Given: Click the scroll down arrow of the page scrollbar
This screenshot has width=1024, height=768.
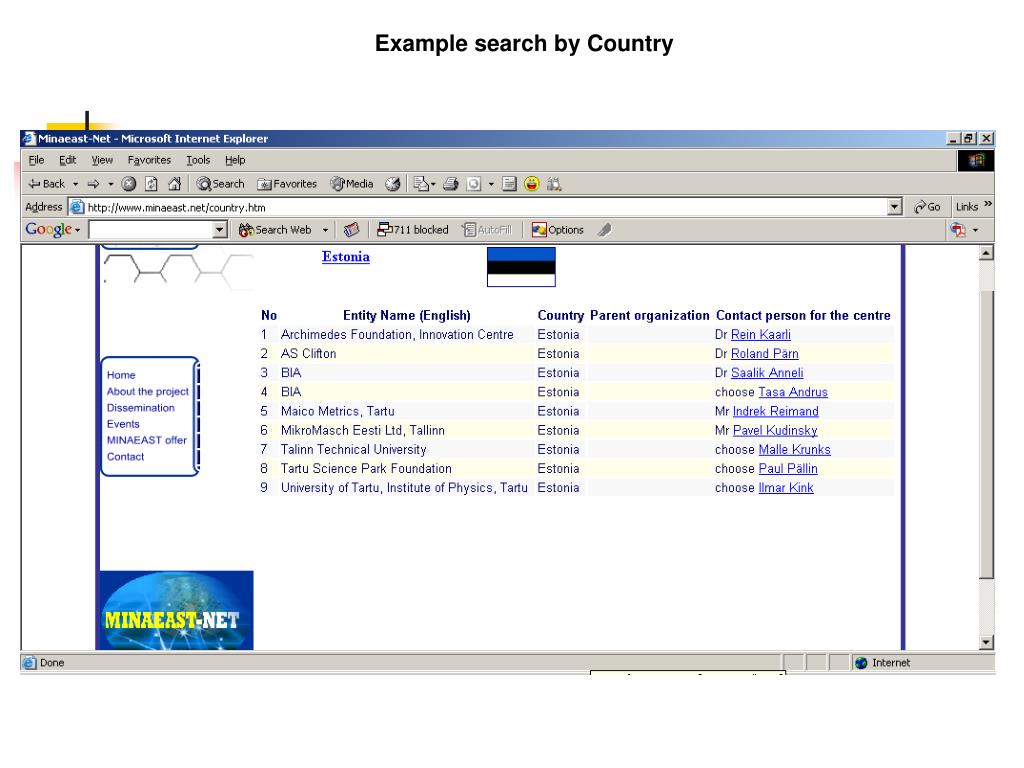Looking at the screenshot, I should click(987, 643).
